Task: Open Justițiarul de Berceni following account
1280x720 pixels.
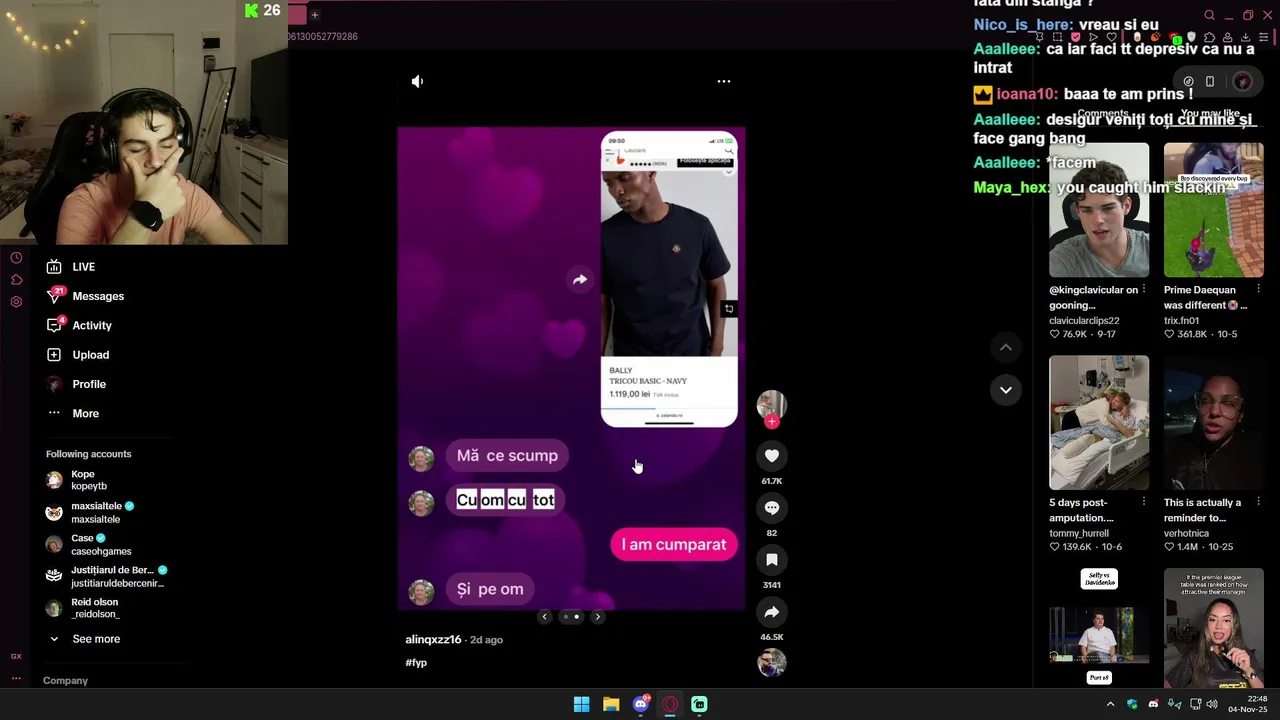Action: (107, 576)
